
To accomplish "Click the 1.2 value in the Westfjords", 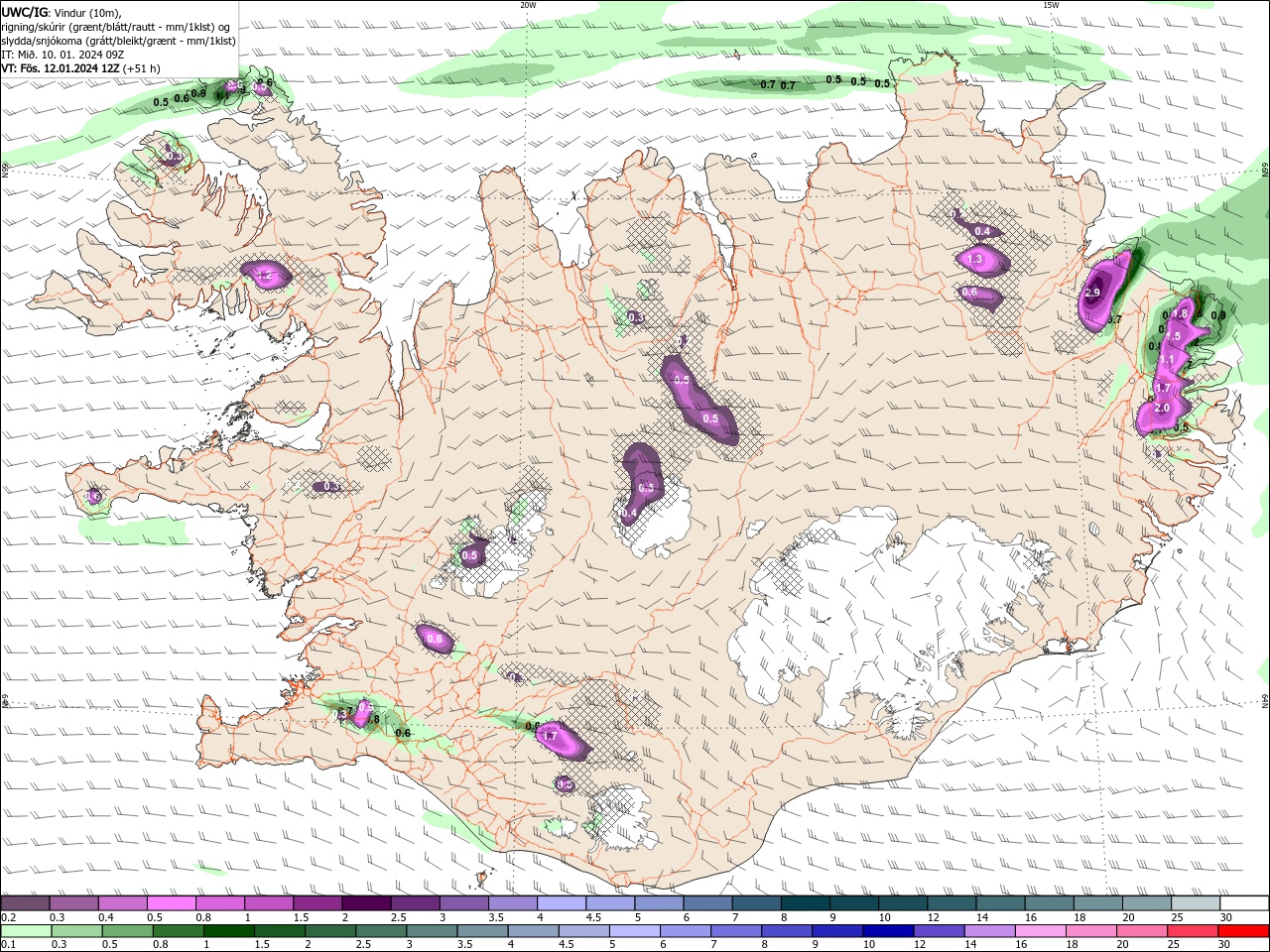I will tap(264, 276).
